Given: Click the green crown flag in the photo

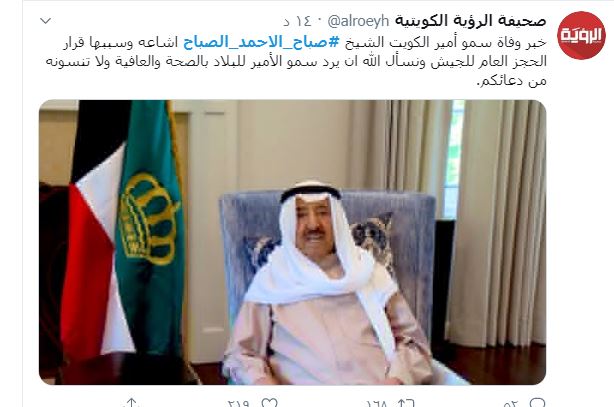Looking at the screenshot, I should click(150, 227).
